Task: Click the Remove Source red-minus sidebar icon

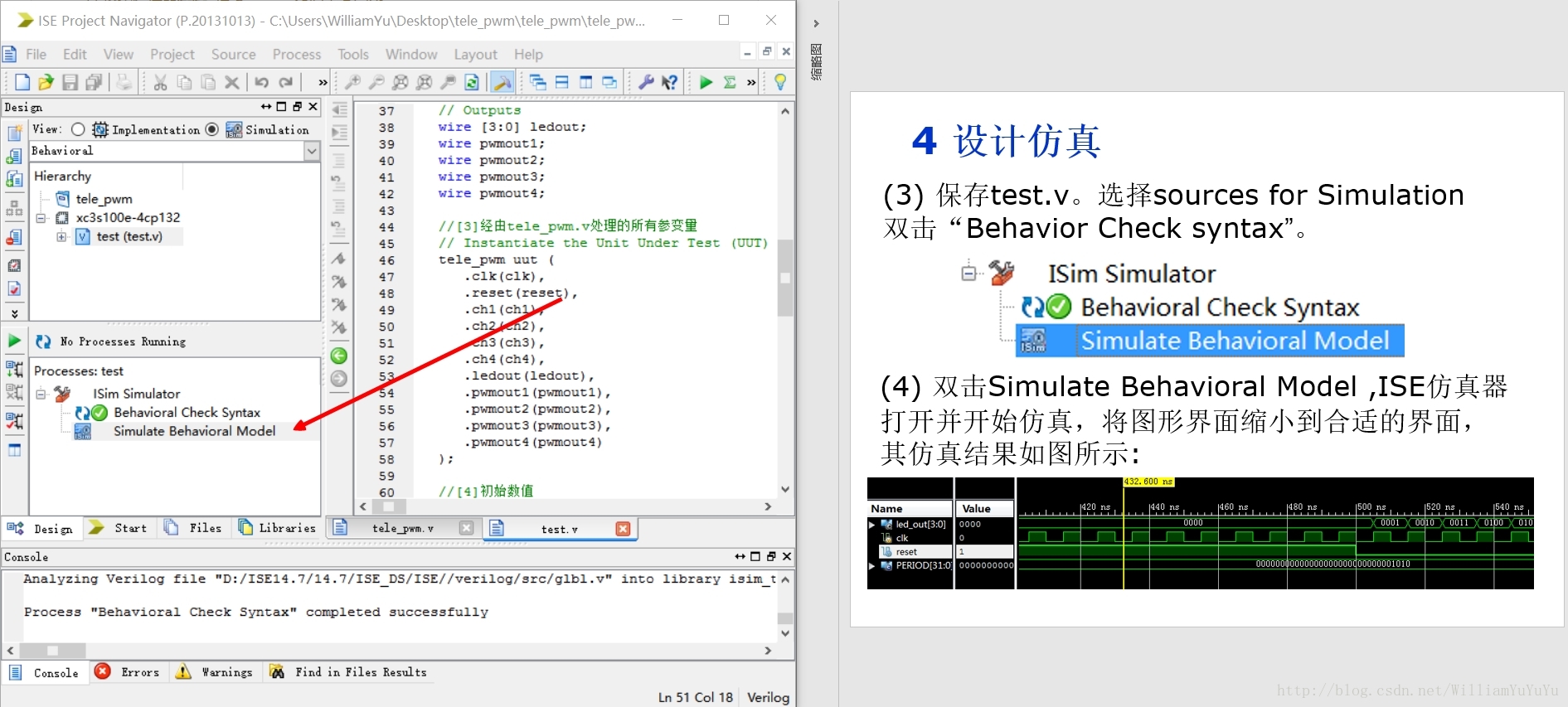Action: click(14, 238)
